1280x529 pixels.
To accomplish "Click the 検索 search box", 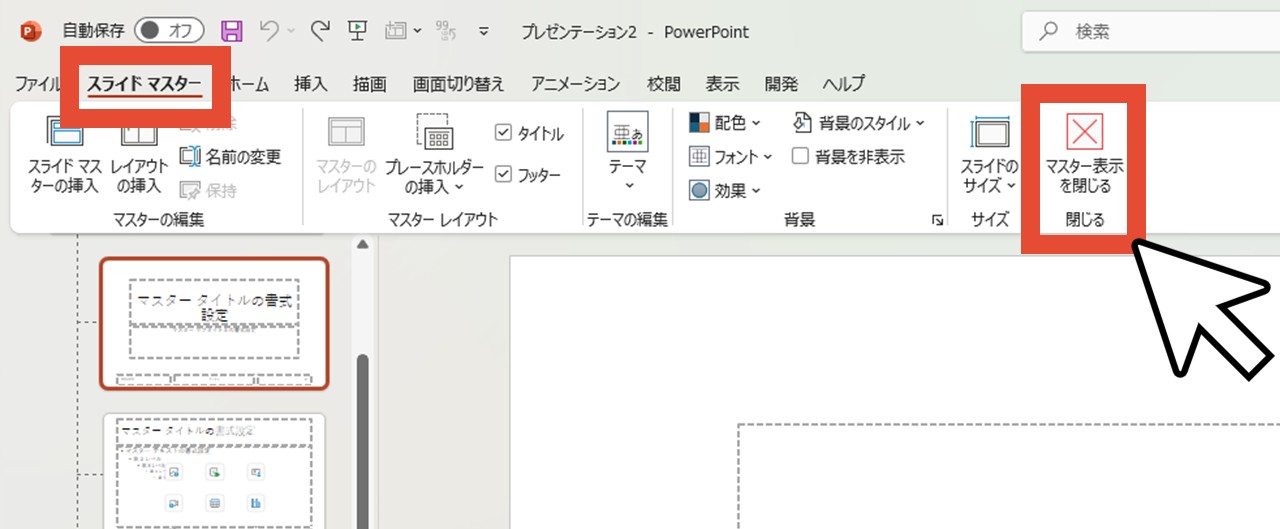I will [x=1151, y=32].
